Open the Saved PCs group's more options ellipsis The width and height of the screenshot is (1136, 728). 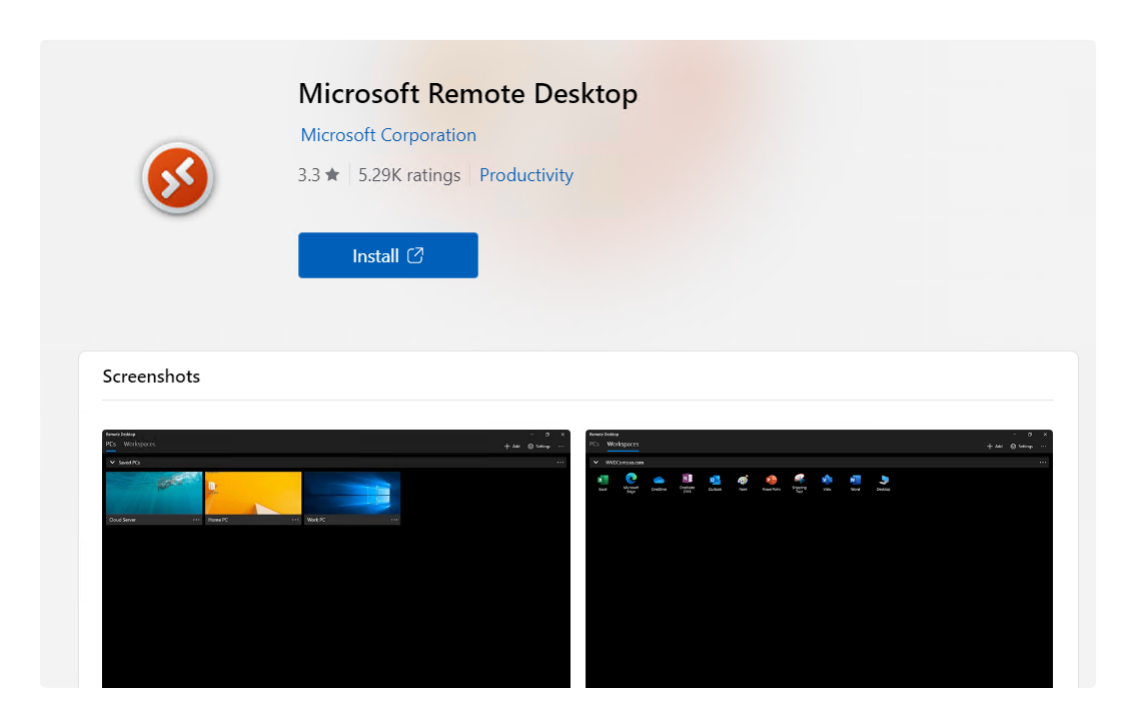[560, 462]
